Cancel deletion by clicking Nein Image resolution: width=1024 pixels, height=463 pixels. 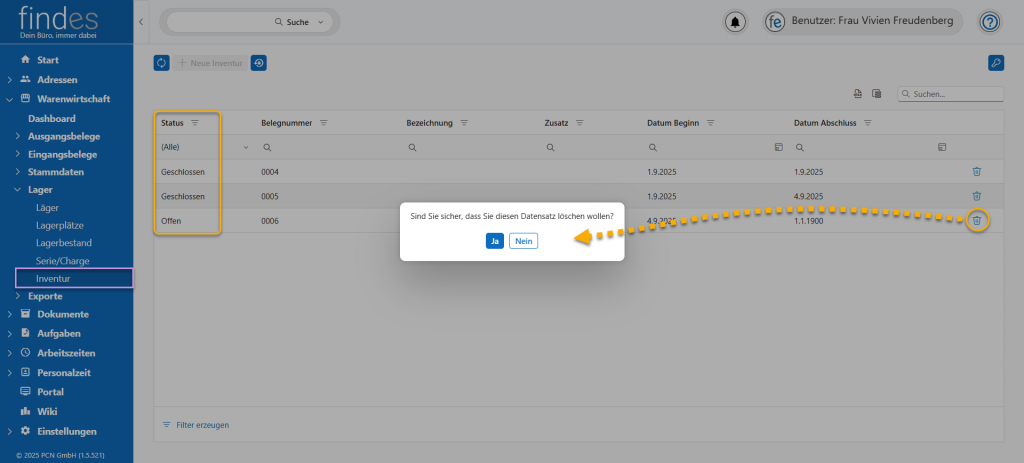click(523, 241)
